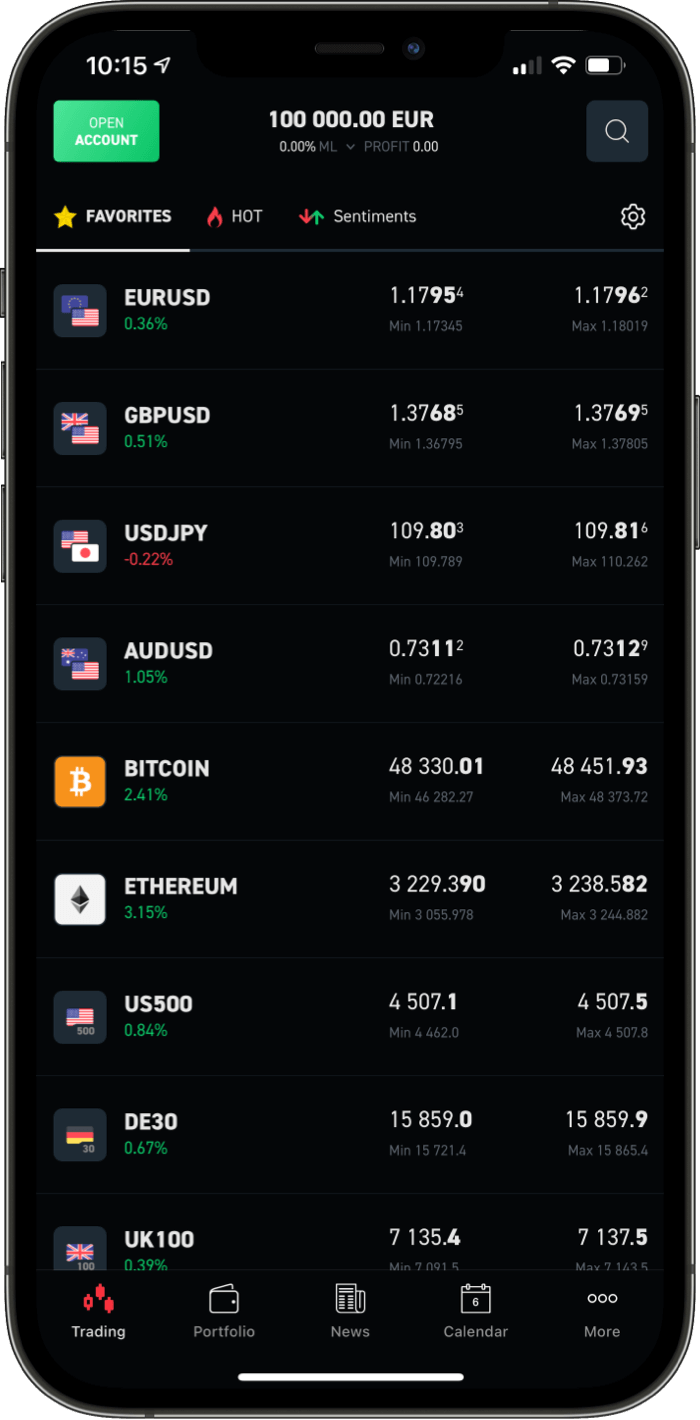Screen dimensions: 700x1420
Task: Tap the DE30 German flag icon
Action: pos(80,1135)
